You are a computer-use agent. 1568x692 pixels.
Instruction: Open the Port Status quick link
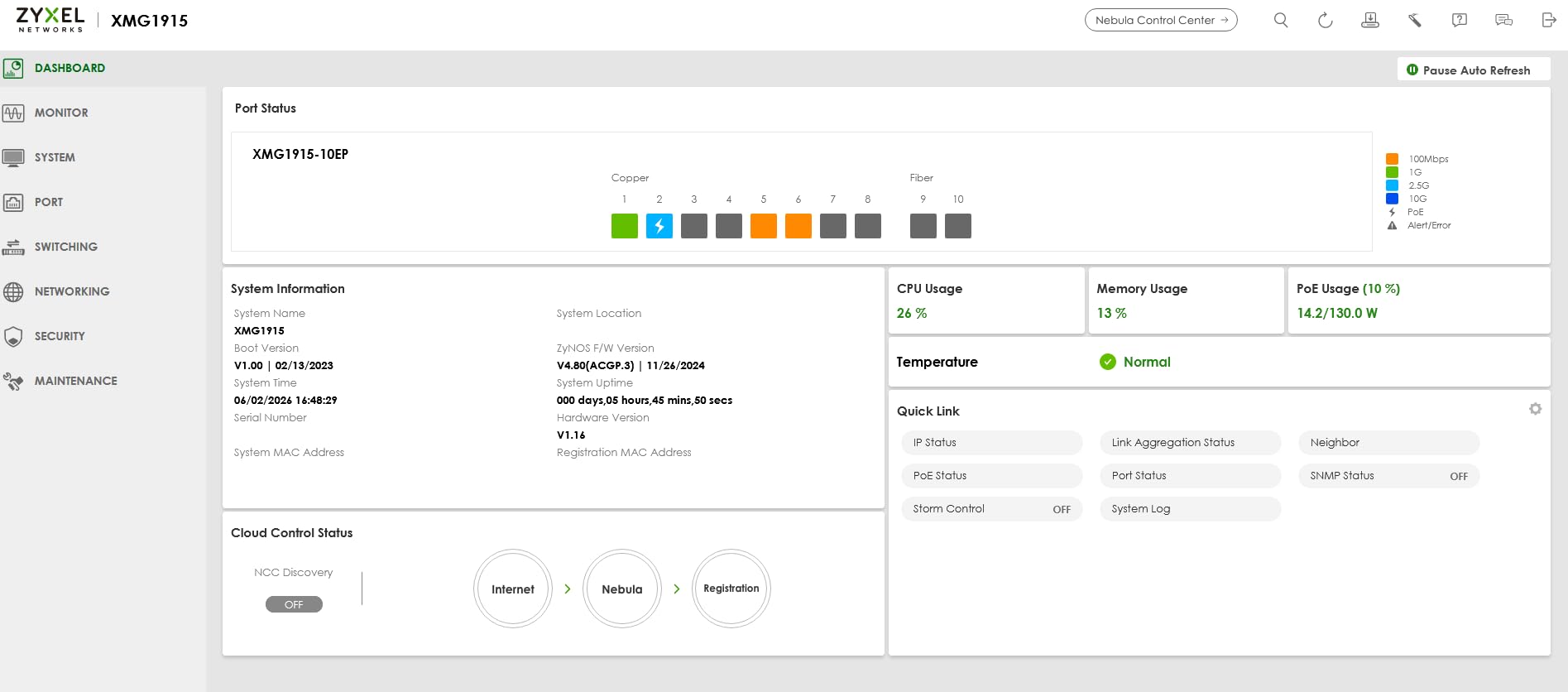(1190, 476)
